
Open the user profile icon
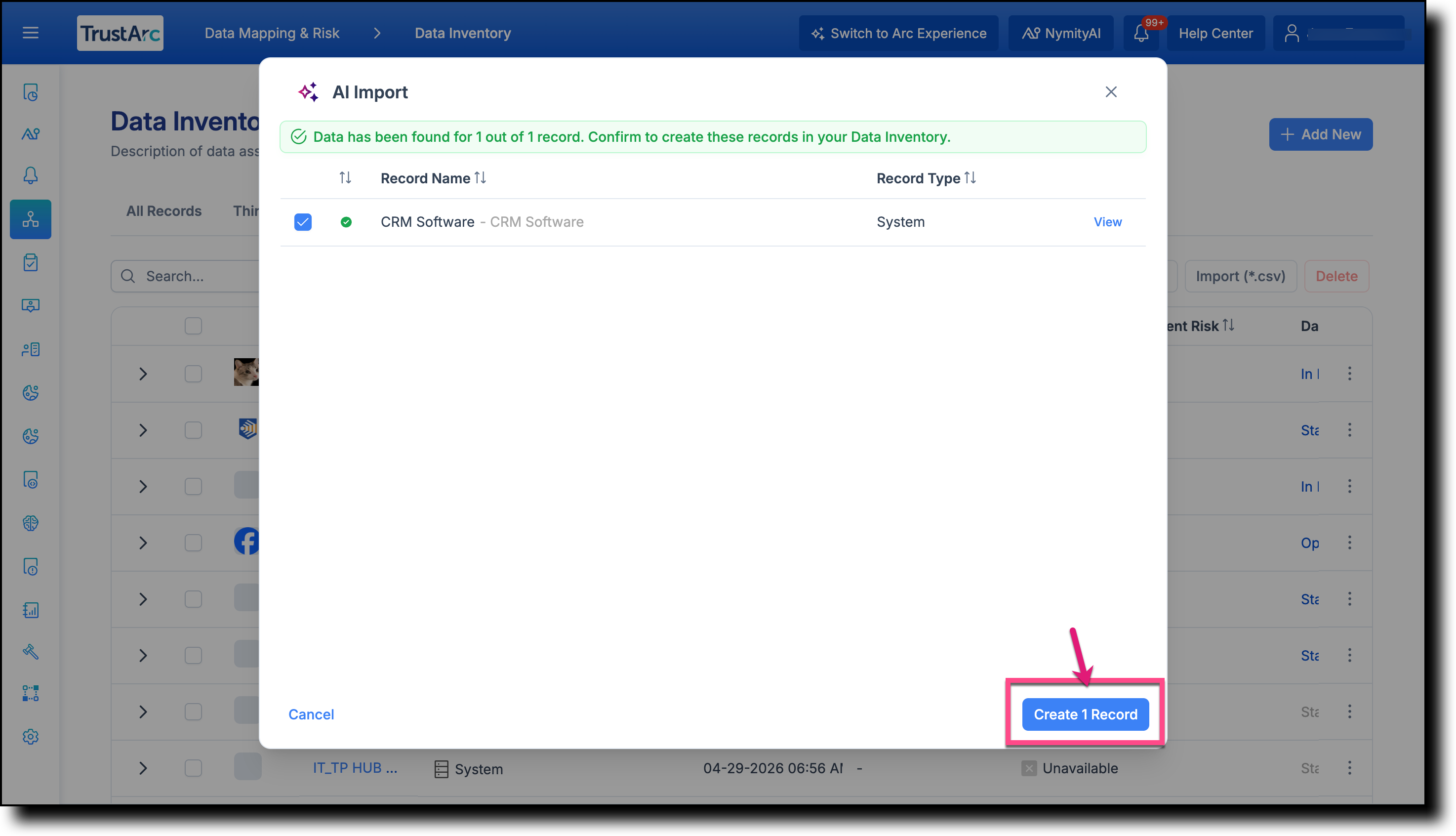pos(1292,33)
